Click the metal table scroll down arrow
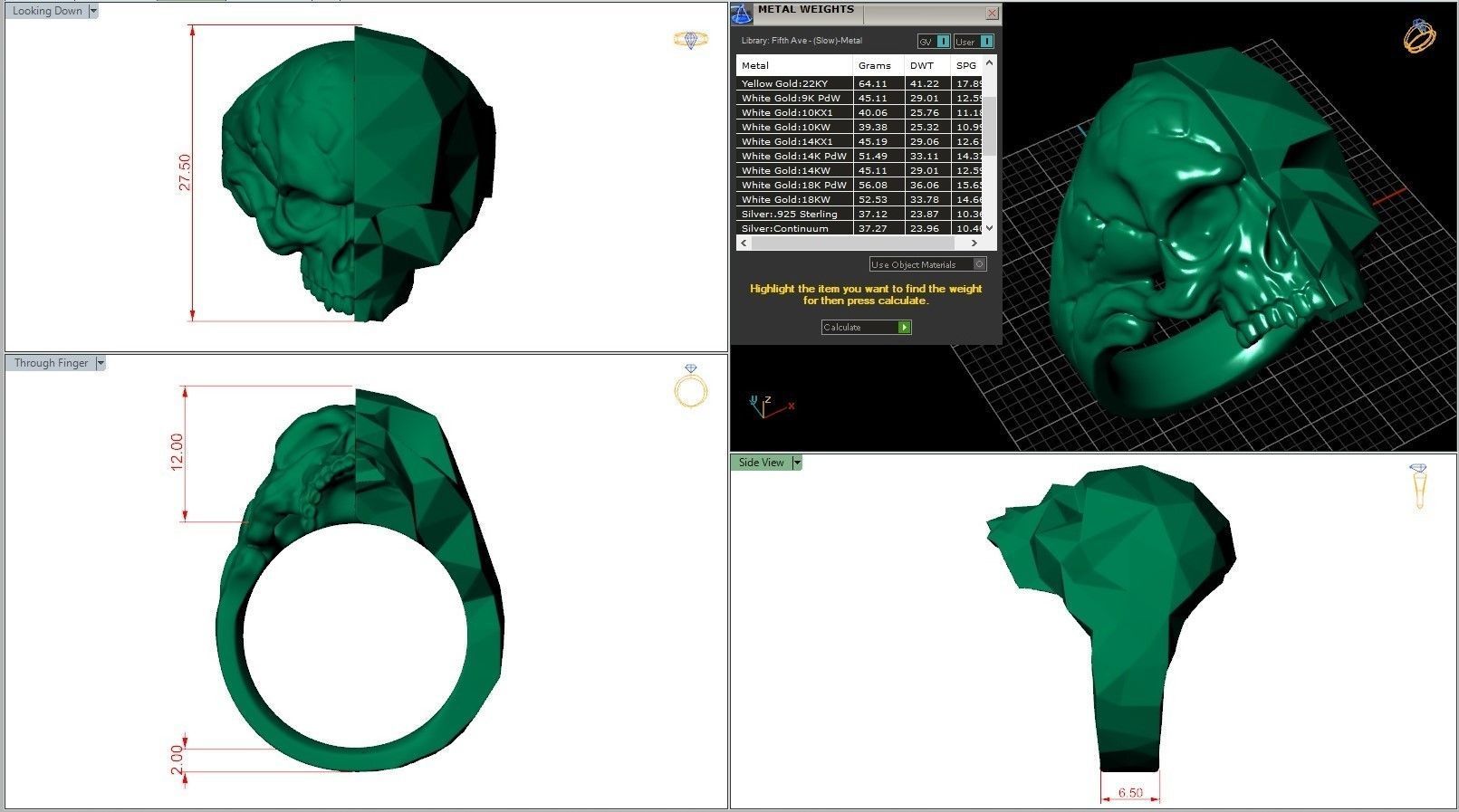The height and width of the screenshot is (812, 1459). tap(989, 228)
